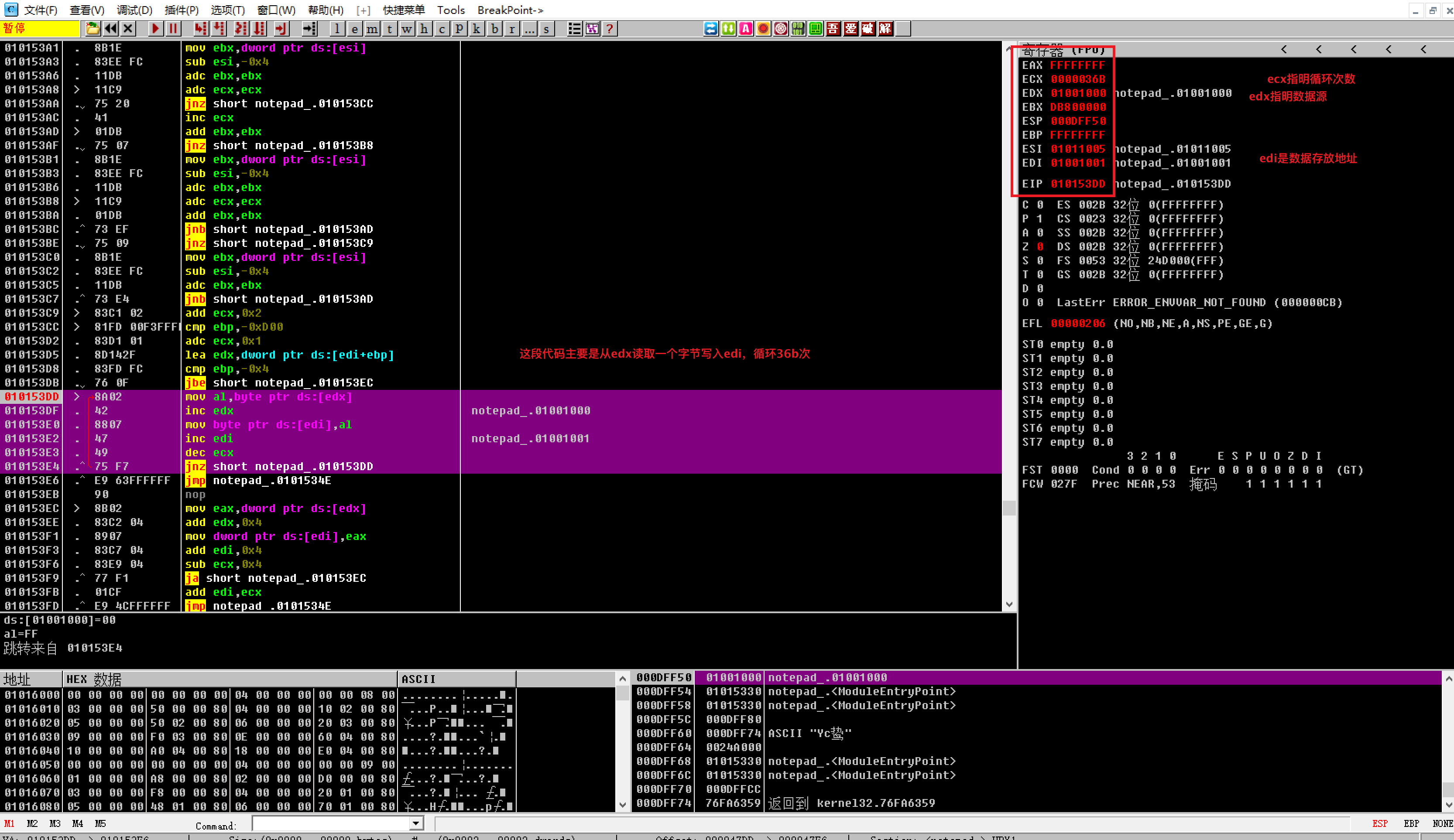The image size is (1454, 840).
Task: Click the BreakPoint-> menu button
Action: click(510, 10)
